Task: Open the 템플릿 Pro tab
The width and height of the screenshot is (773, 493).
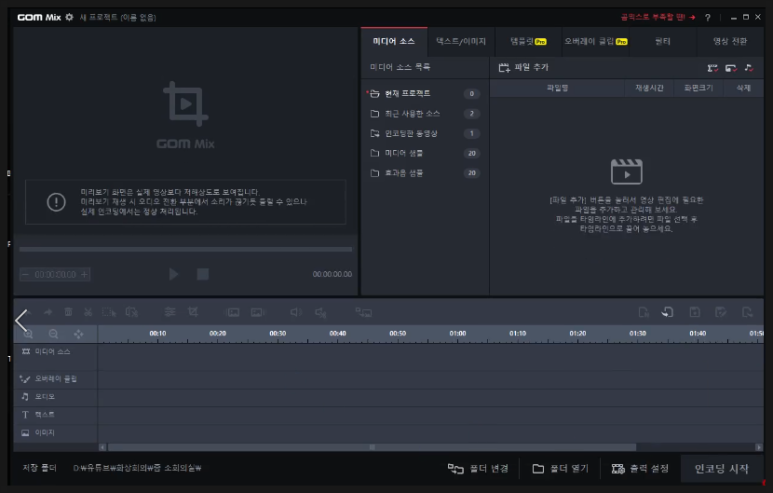Action: pyautogui.click(x=528, y=41)
